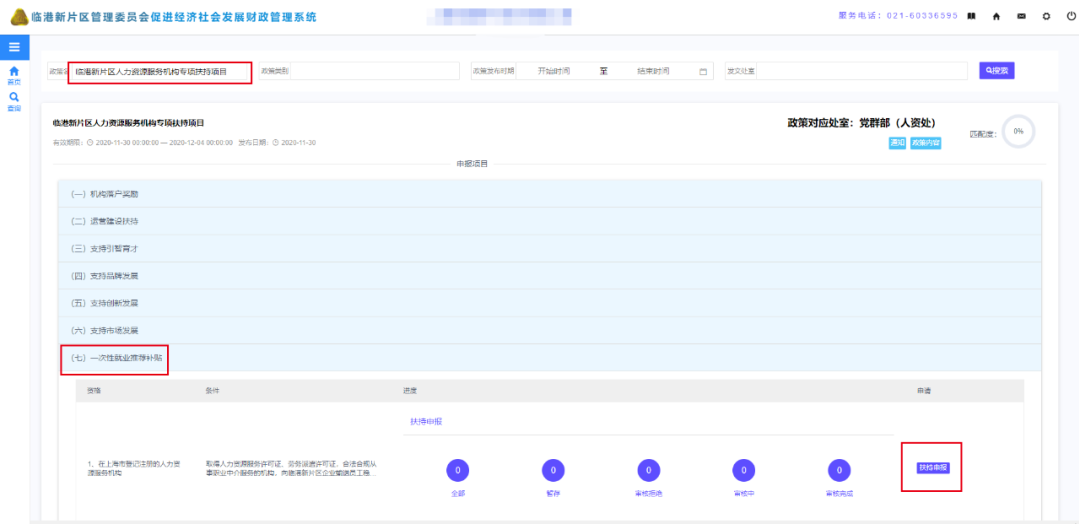This screenshot has width=1079, height=524.
Task: Click the 政策对应处室 department heading
Action: coord(861,123)
